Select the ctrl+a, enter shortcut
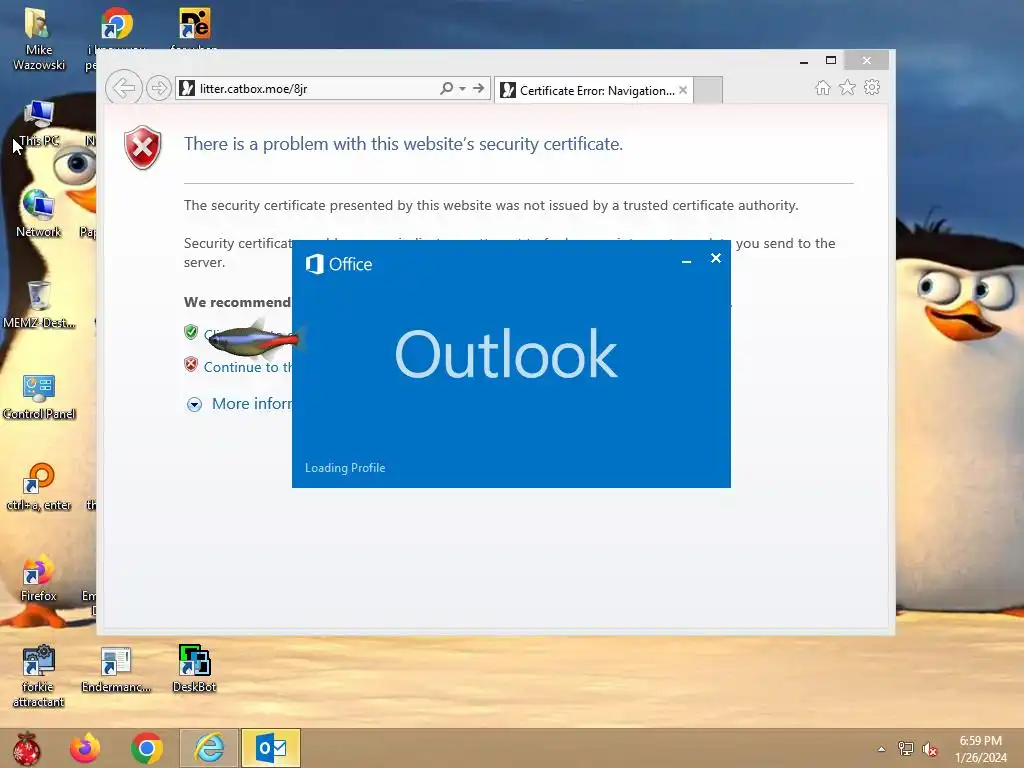The image size is (1024, 768). pos(39,487)
